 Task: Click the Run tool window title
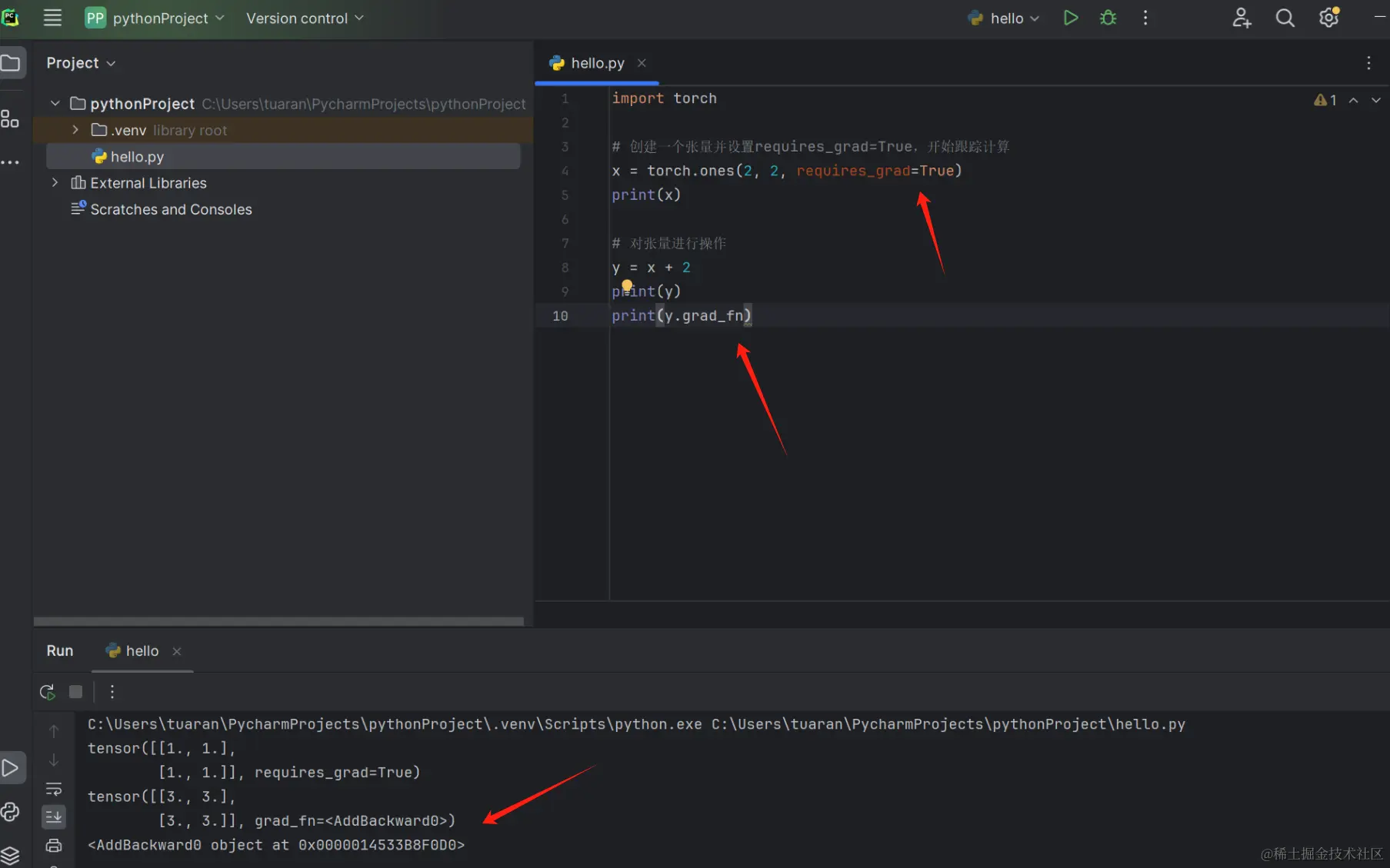[x=60, y=651]
